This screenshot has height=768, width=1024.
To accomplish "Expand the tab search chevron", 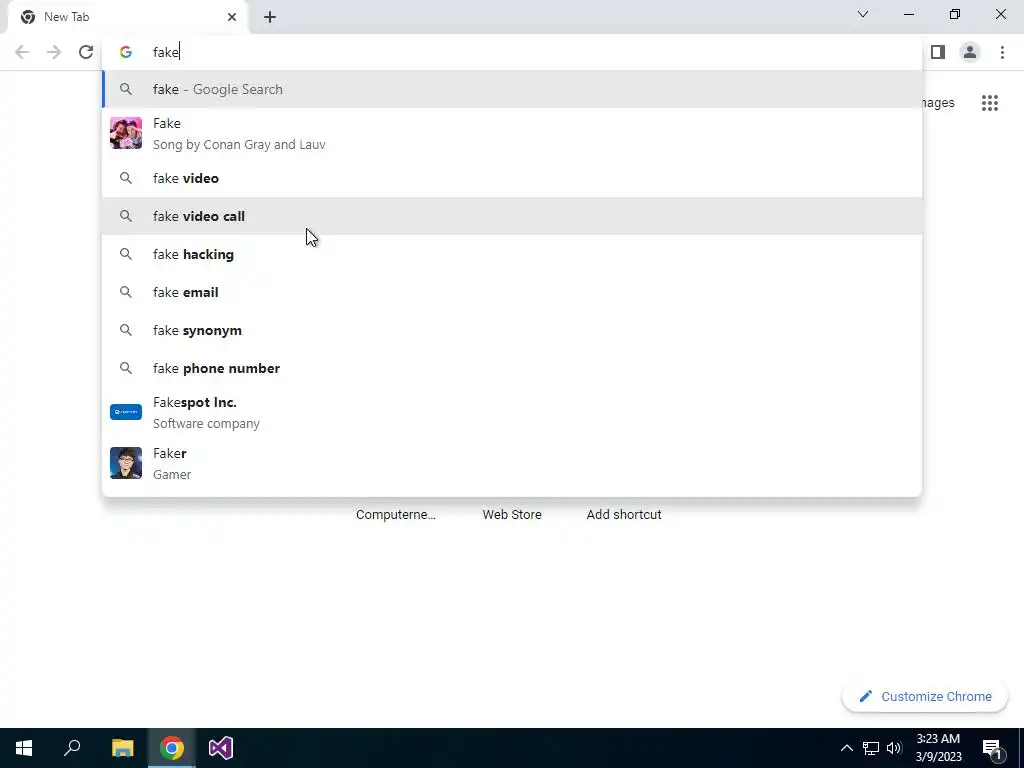I will (863, 14).
